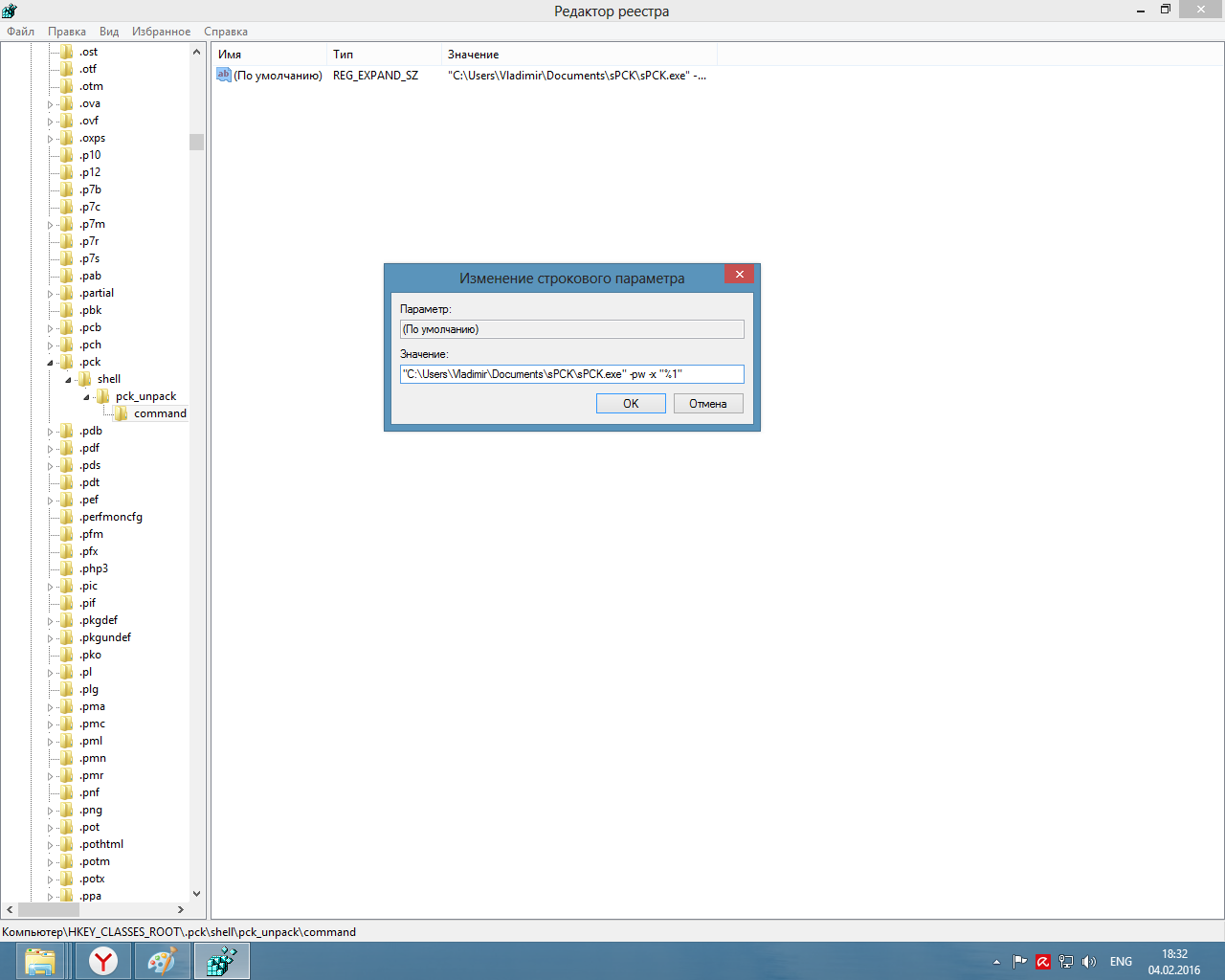Open the network tray icon
This screenshot has height=980, width=1225.
pos(1066,962)
